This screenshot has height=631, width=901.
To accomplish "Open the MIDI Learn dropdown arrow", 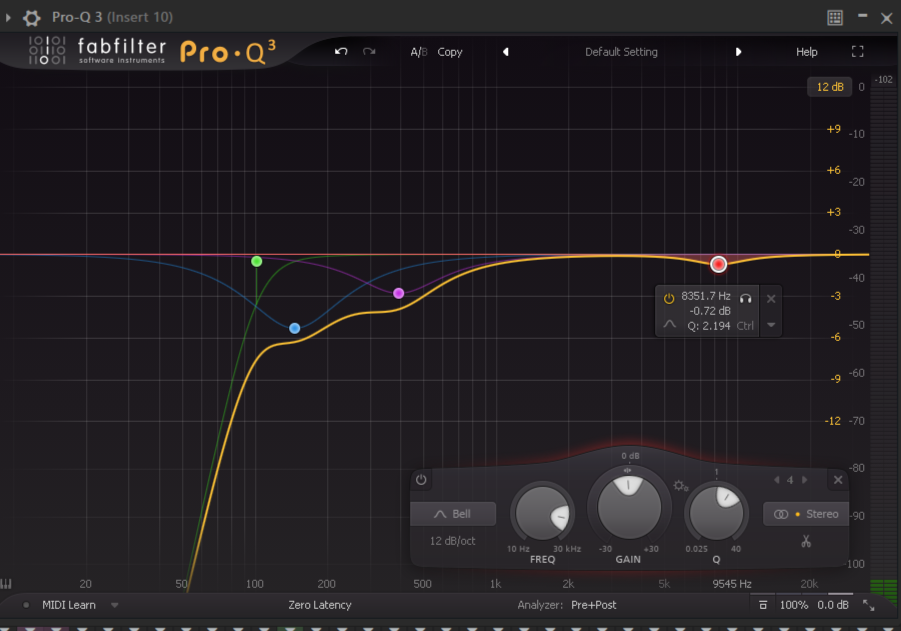I will [x=114, y=605].
